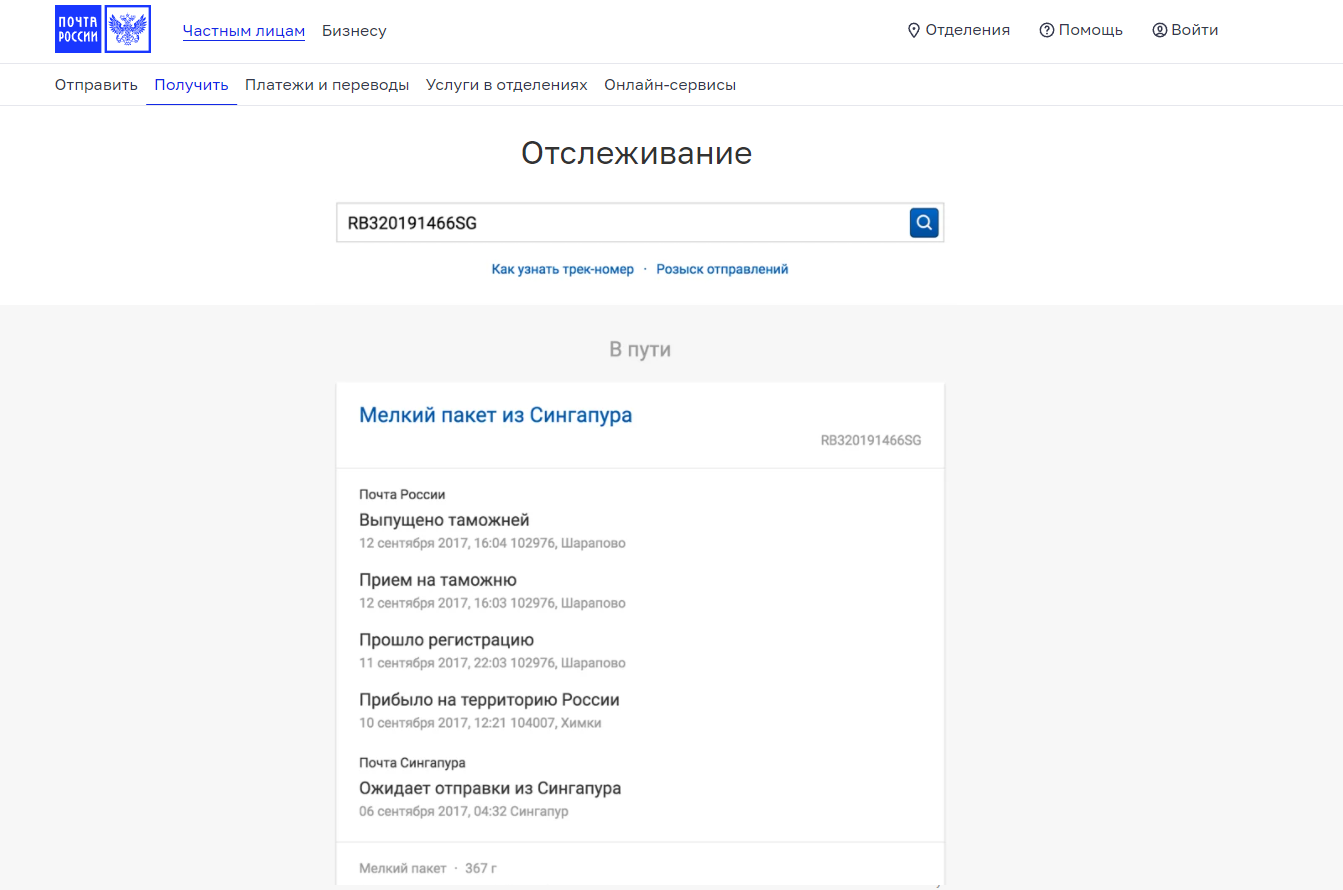Viewport: 1343px width, 890px height.
Task: Click the date 06 сентября 2017, 04:32
Action: point(432,812)
